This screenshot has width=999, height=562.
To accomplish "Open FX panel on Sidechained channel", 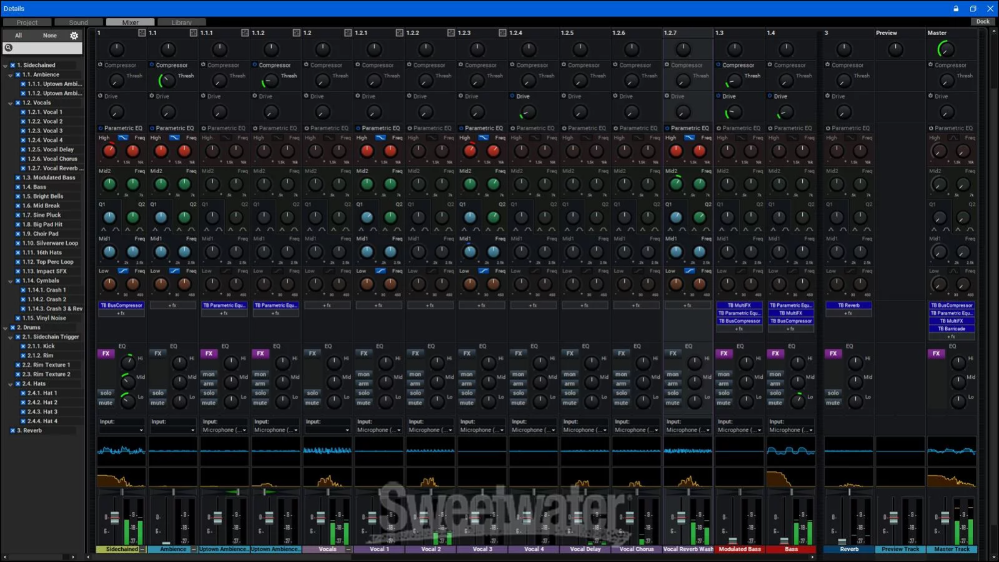I will [x=106, y=353].
